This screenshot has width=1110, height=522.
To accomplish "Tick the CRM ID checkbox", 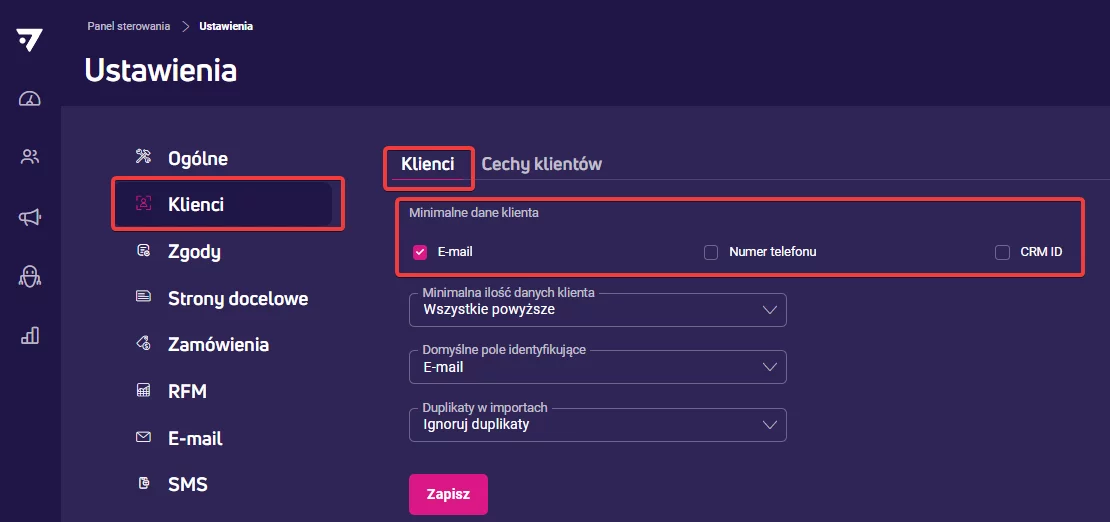I will click(x=1002, y=252).
